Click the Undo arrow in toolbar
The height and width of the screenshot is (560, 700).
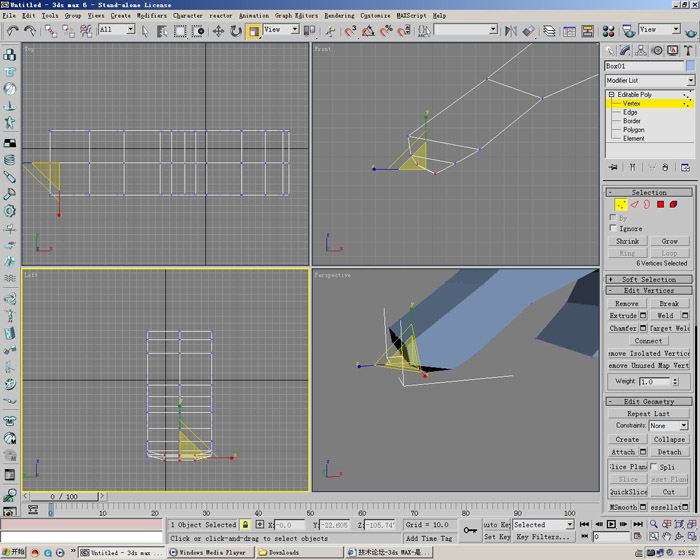click(12, 31)
